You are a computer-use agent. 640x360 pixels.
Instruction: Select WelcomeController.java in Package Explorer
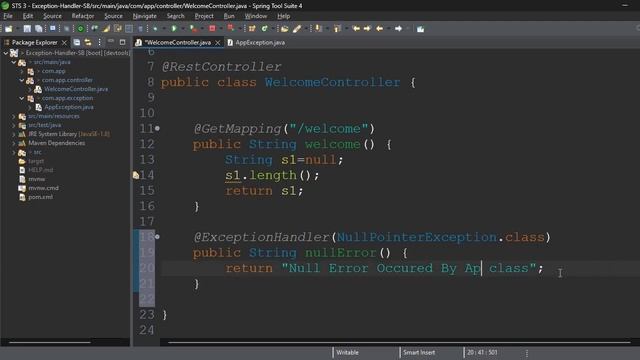[76, 89]
